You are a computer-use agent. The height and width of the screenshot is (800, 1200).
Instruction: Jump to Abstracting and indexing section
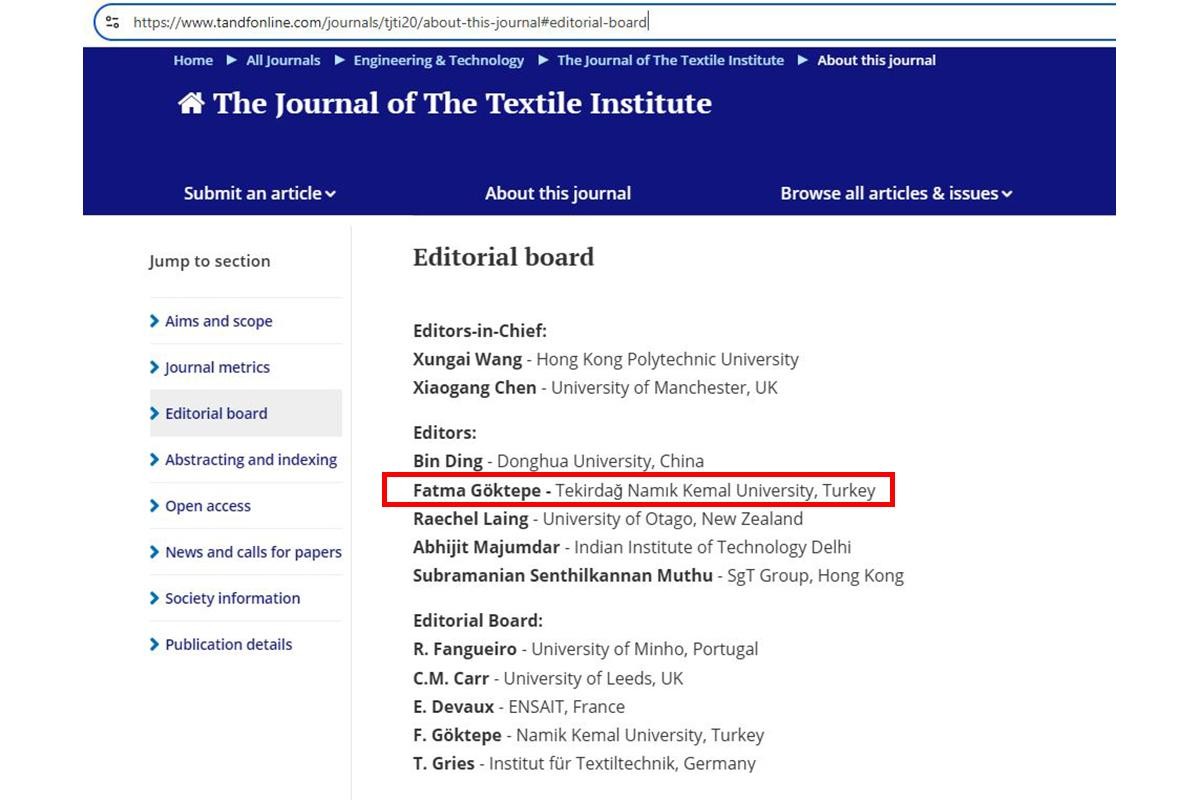coord(251,460)
